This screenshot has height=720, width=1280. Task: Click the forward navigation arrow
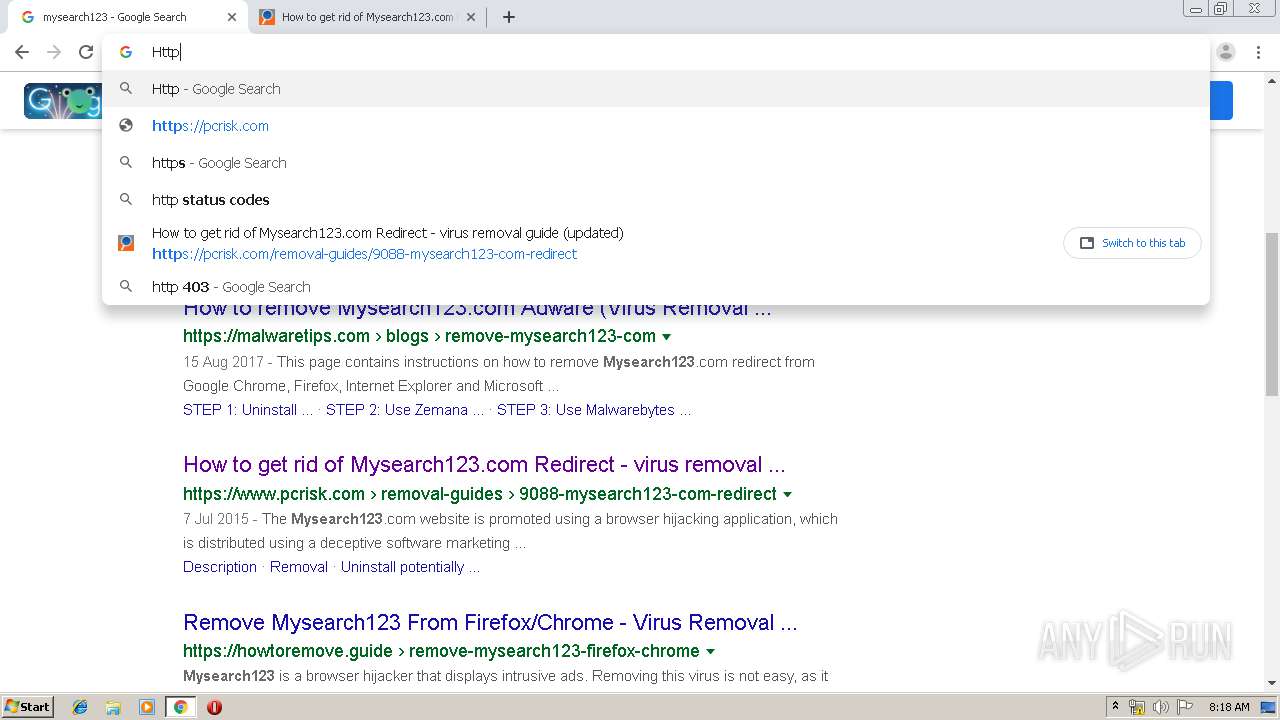[54, 52]
